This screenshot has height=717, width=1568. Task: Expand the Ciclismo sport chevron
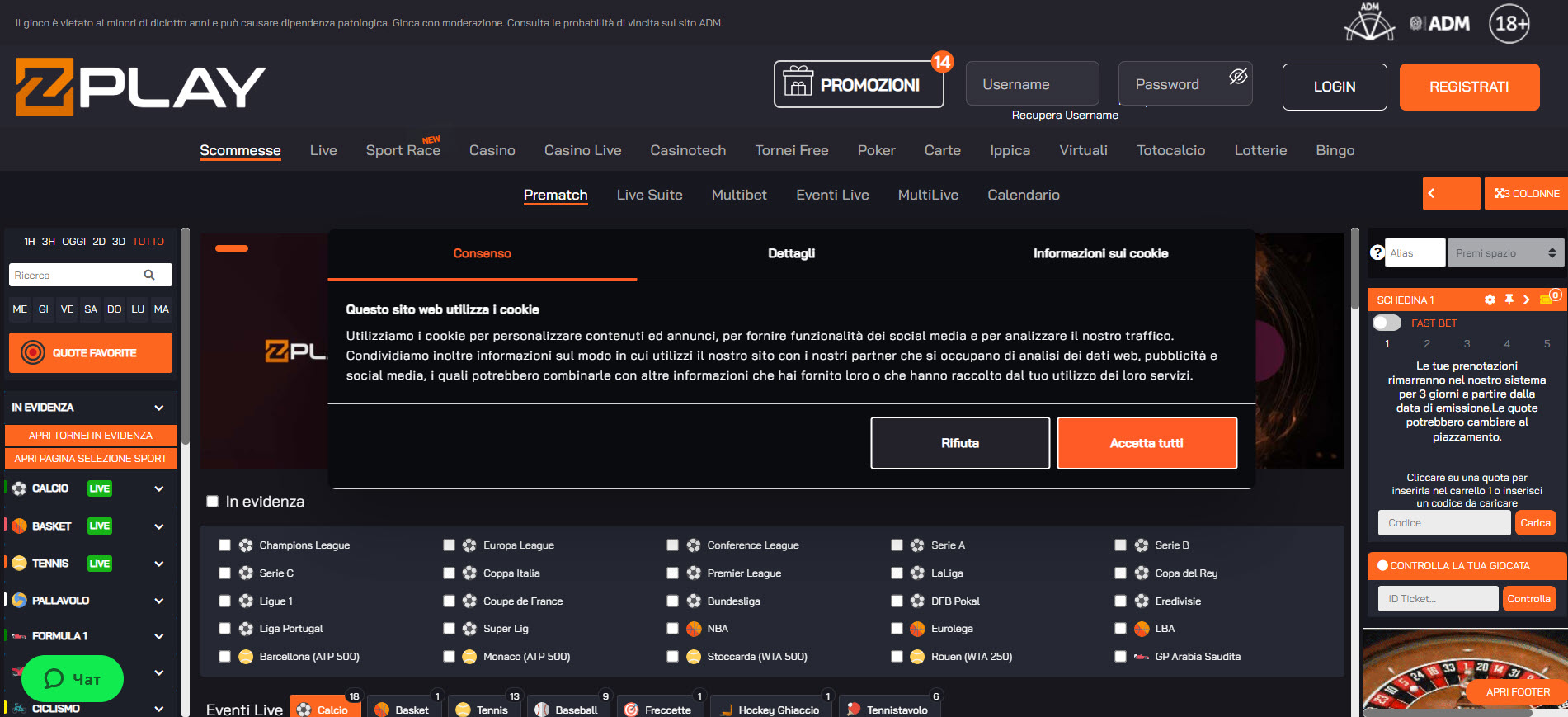(x=159, y=709)
